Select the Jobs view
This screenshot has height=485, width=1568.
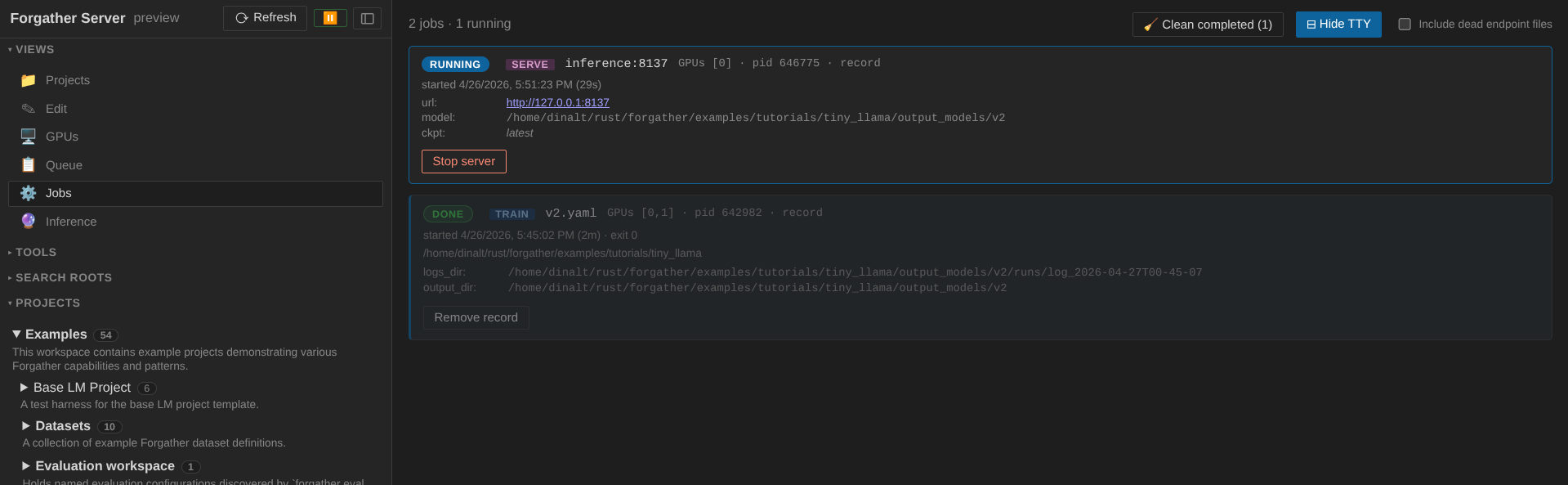[x=195, y=193]
